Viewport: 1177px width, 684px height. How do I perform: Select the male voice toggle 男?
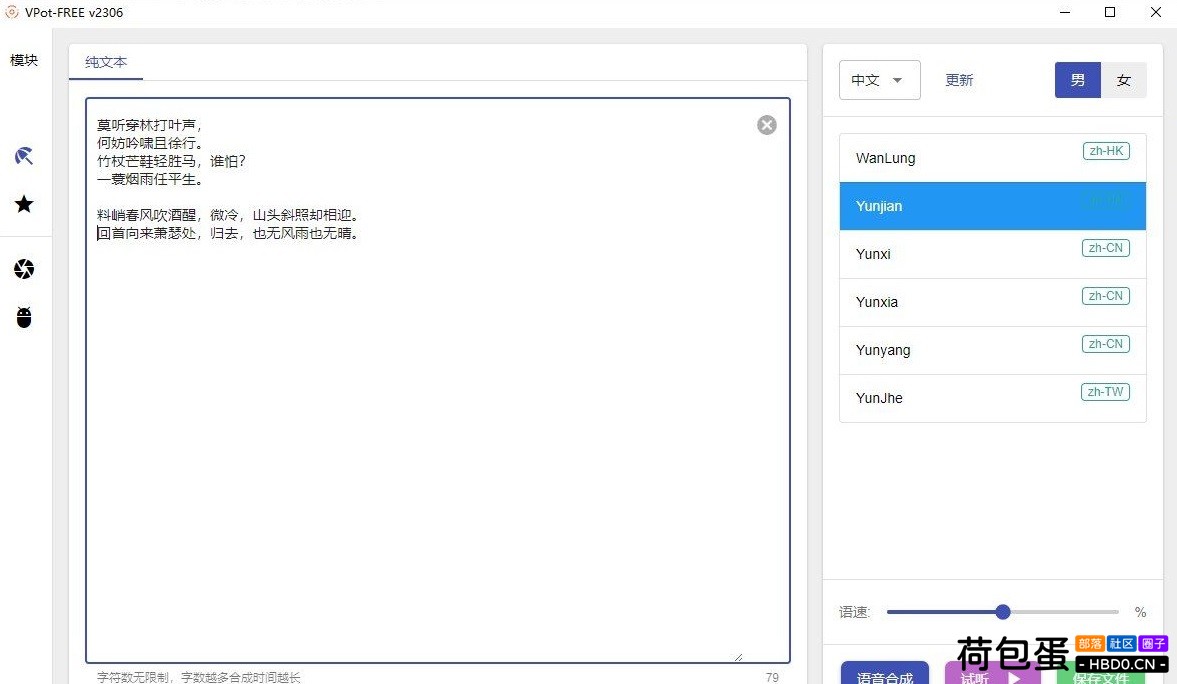coord(1078,80)
